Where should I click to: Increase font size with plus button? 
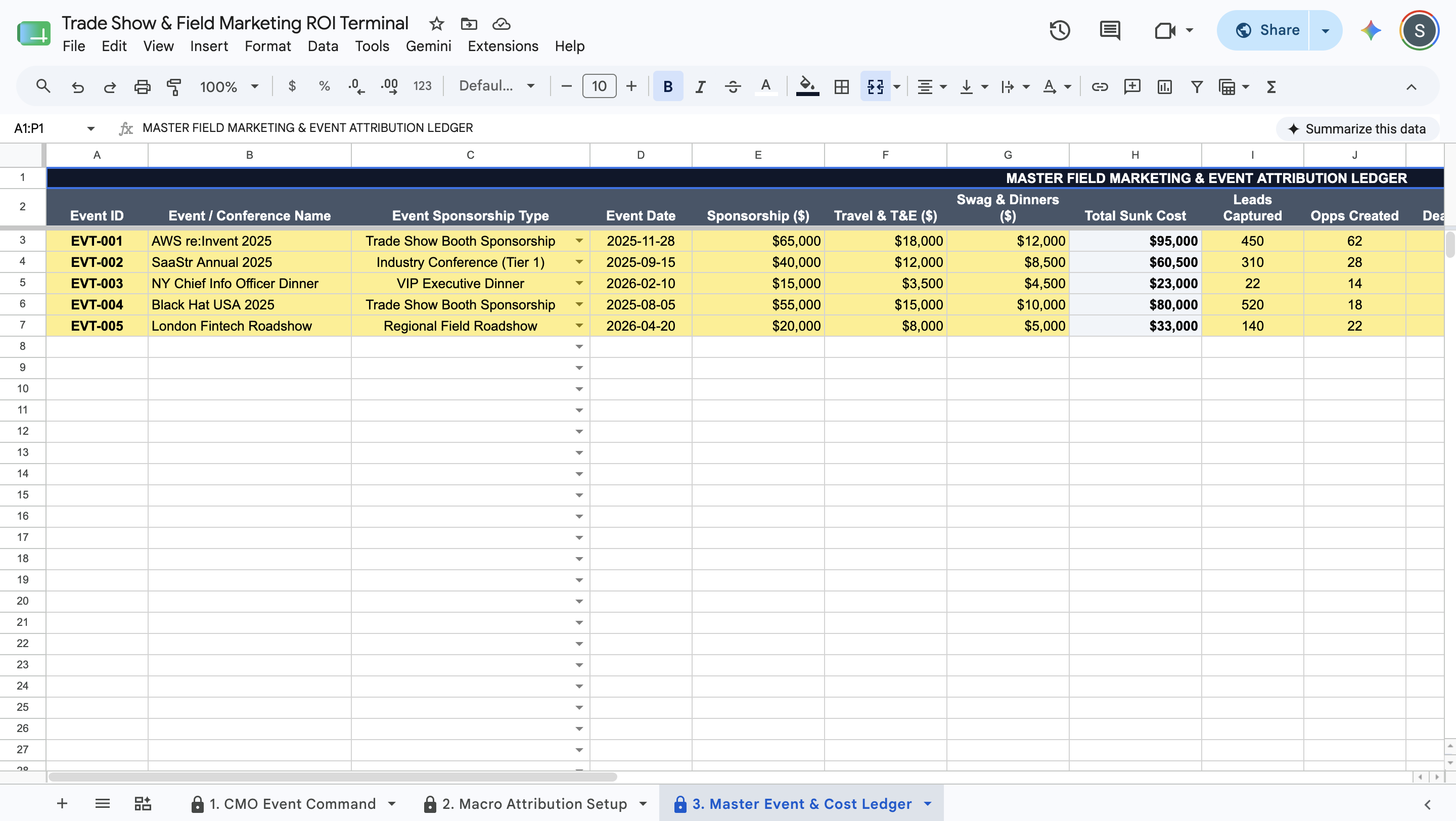(631, 86)
